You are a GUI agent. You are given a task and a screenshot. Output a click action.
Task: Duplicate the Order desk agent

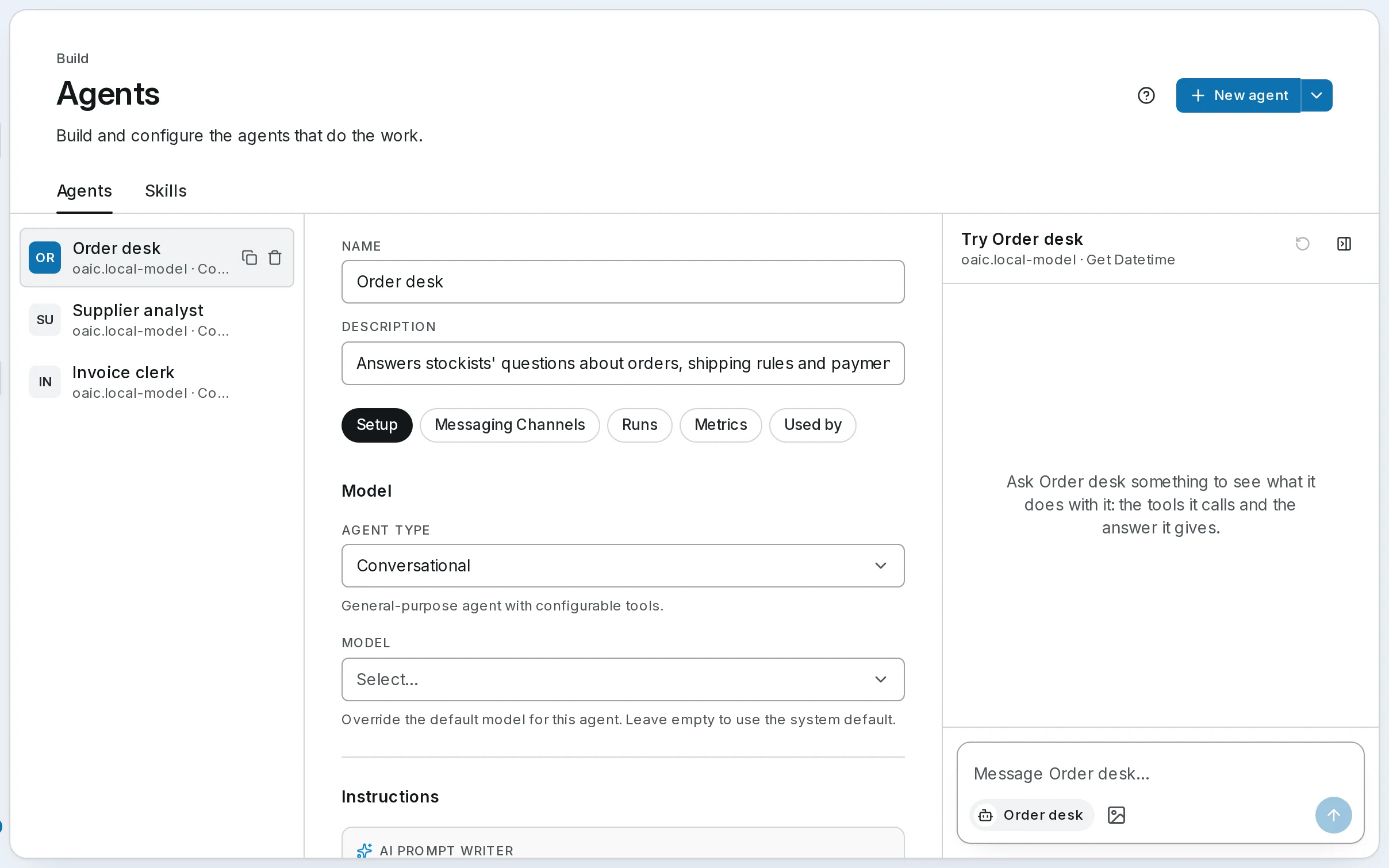[x=249, y=257]
